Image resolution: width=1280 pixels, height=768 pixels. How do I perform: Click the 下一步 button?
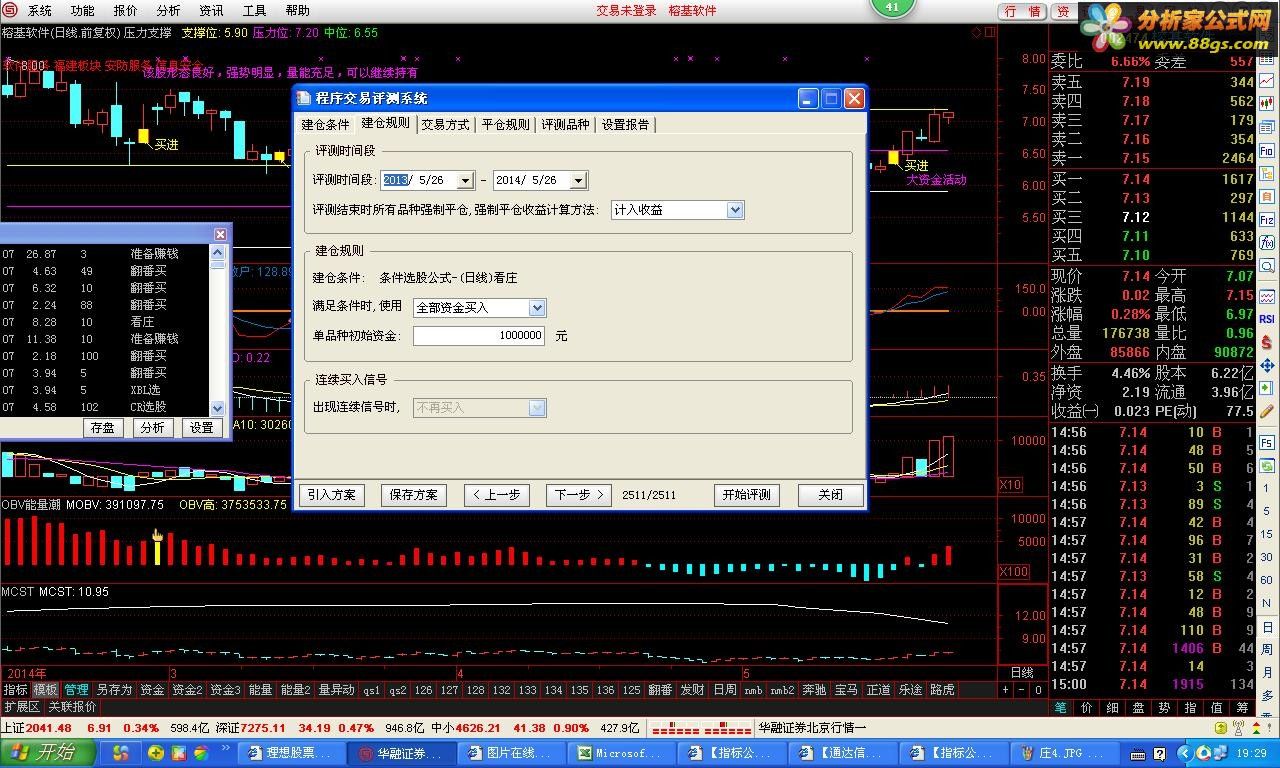[579, 495]
